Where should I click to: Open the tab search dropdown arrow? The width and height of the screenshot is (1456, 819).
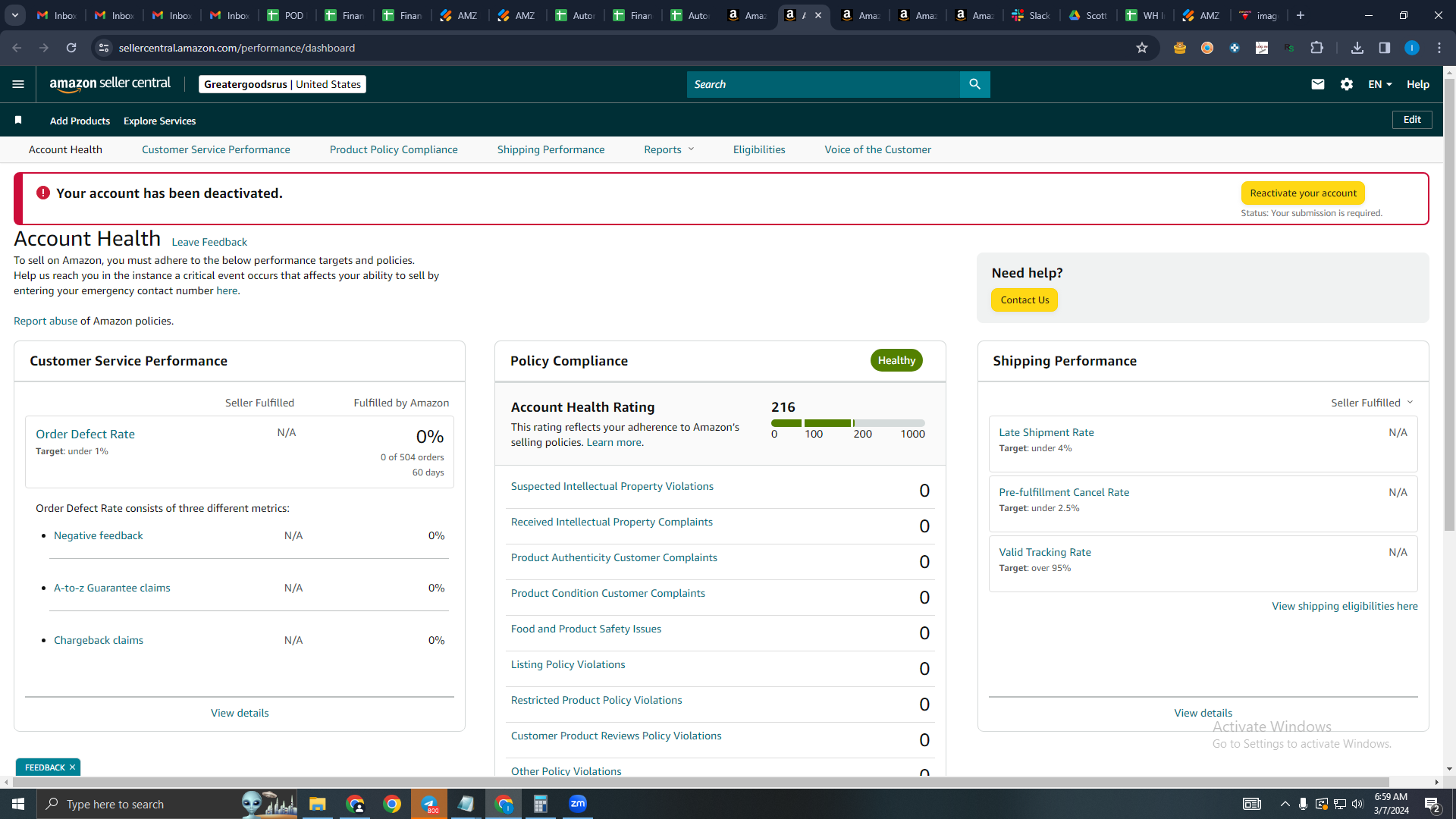tap(15, 15)
